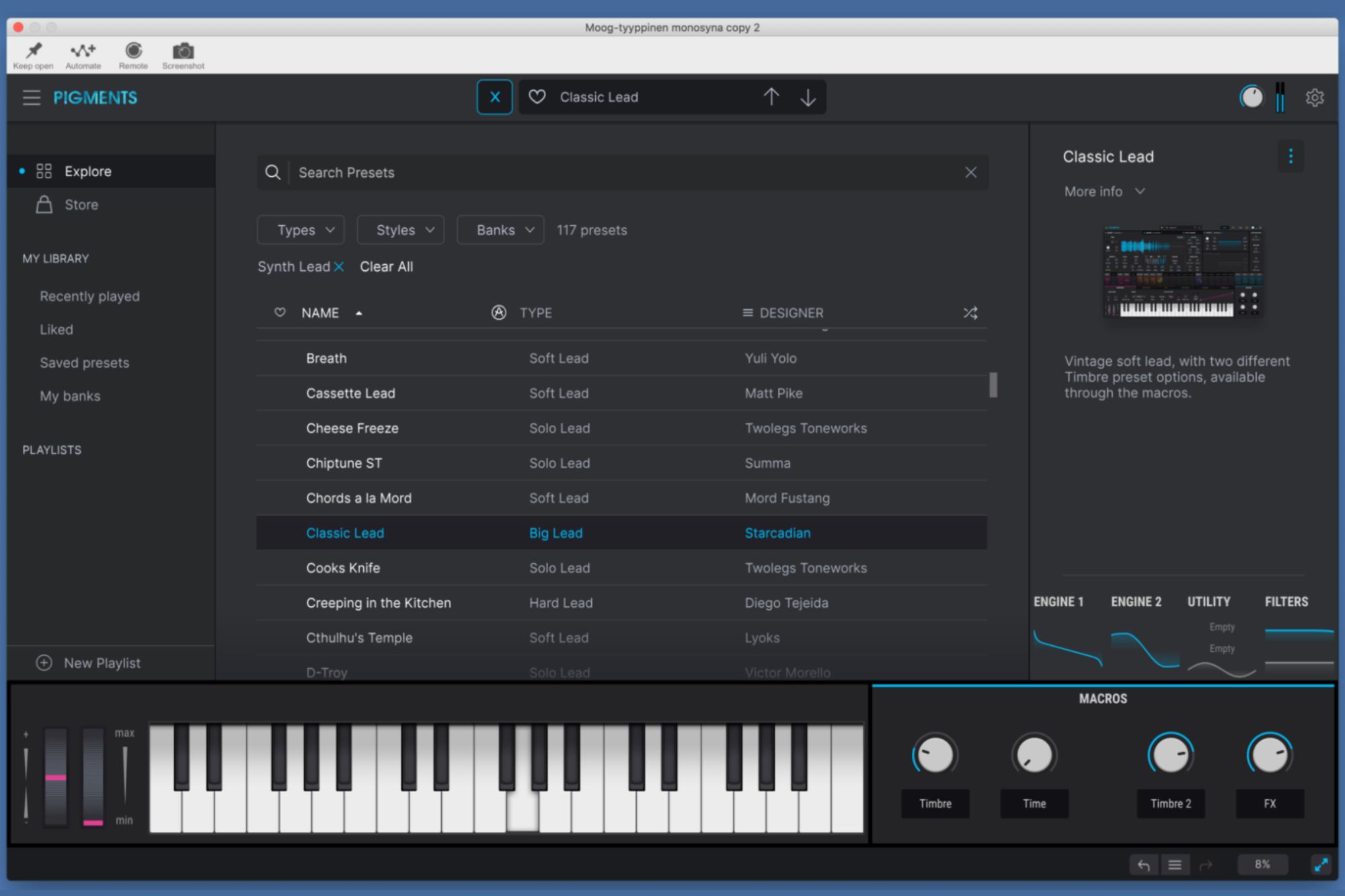Adjust the FX macro knob
This screenshot has width=1345, height=896.
(1269, 754)
